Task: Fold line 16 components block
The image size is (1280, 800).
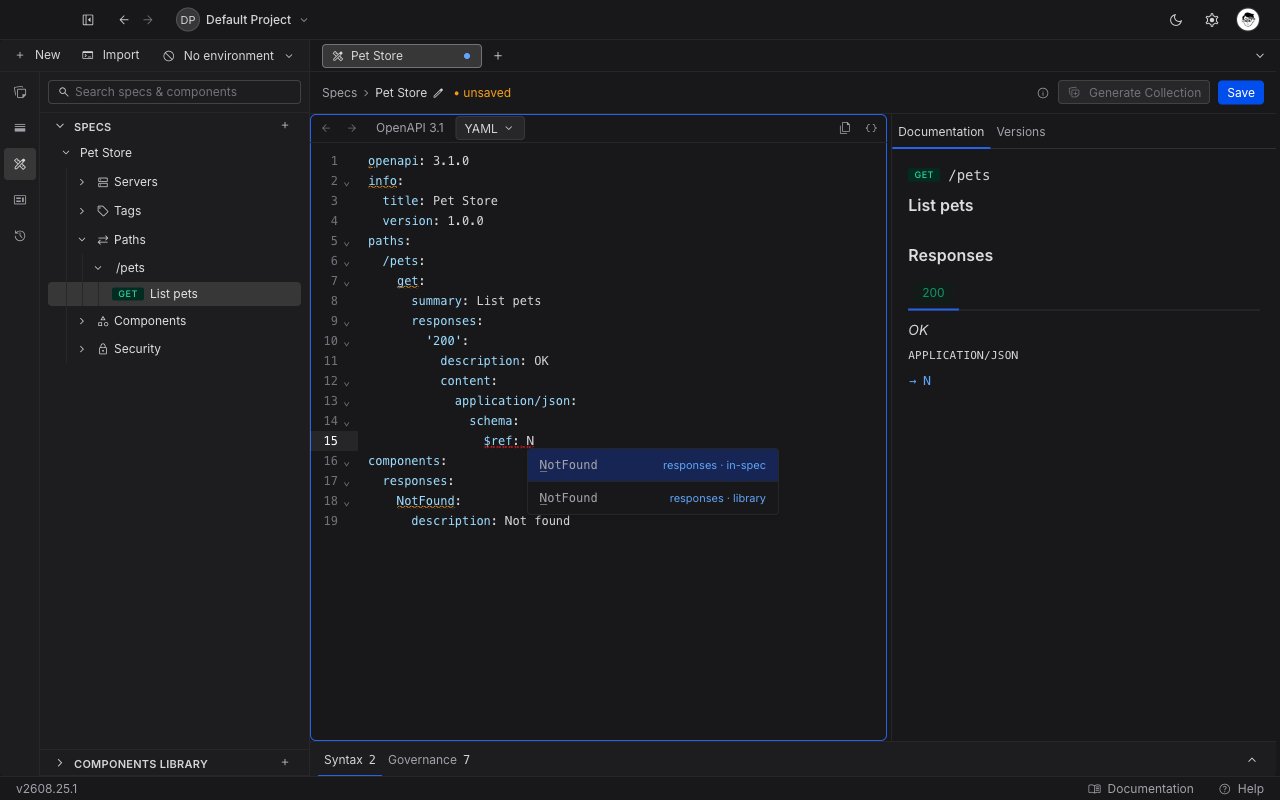Action: point(347,462)
